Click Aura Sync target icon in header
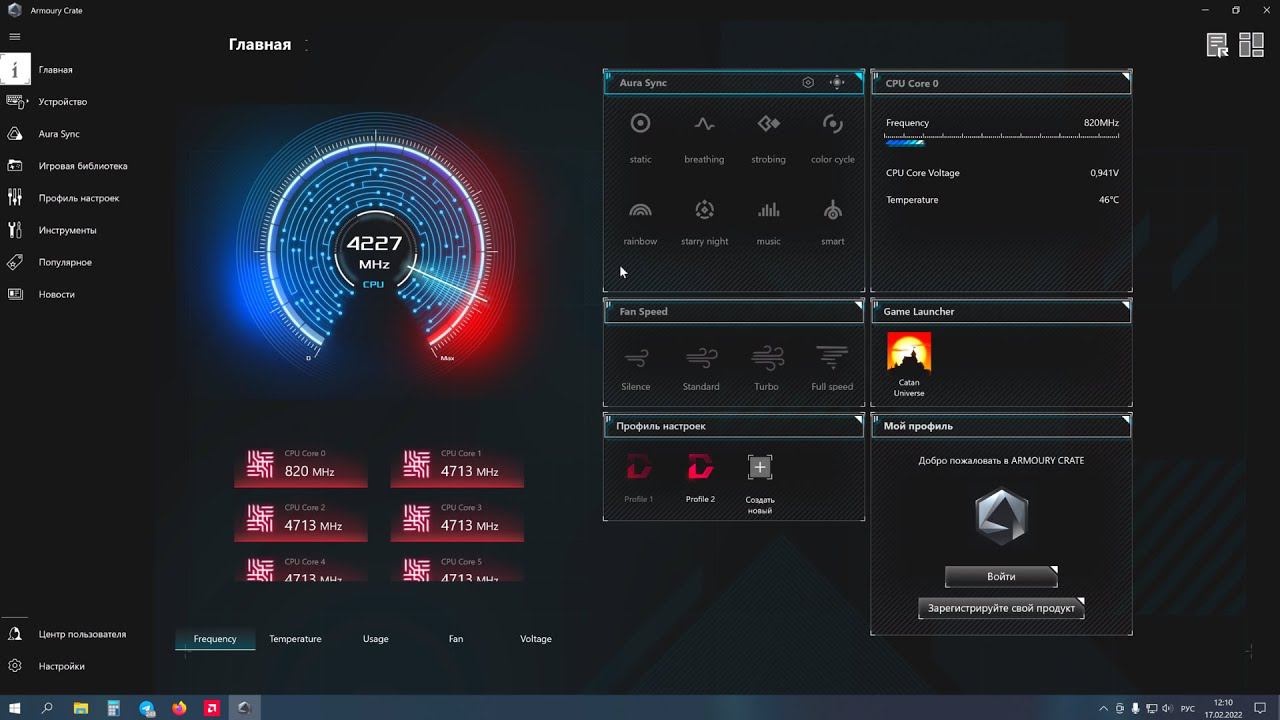Screen dimensions: 1280x720 [x=838, y=83]
